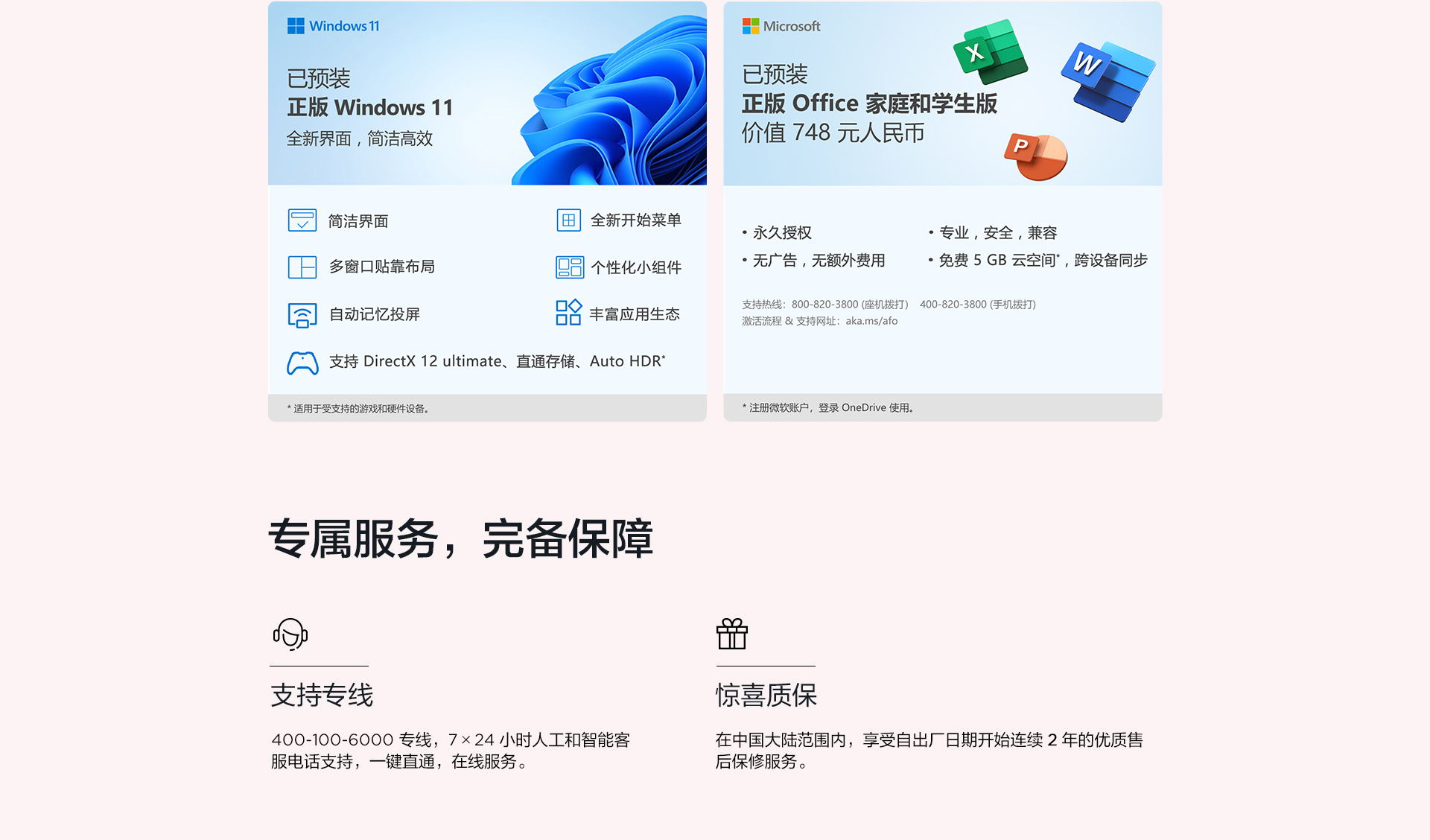Click the text 多窗口贴靠布局
This screenshot has width=1430, height=840.
point(382,267)
